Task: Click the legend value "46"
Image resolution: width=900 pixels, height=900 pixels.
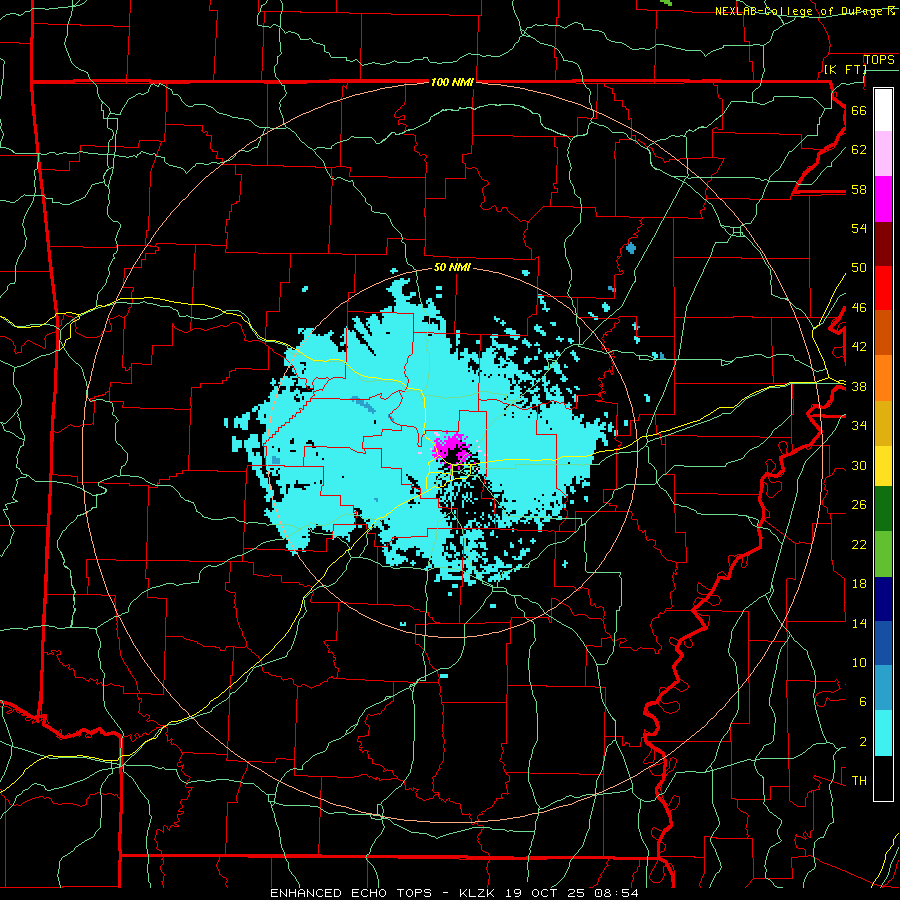Action: (859, 308)
